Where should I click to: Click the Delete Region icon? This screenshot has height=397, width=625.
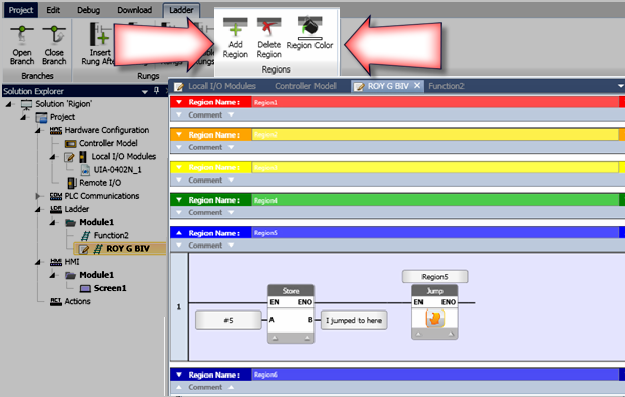[269, 27]
